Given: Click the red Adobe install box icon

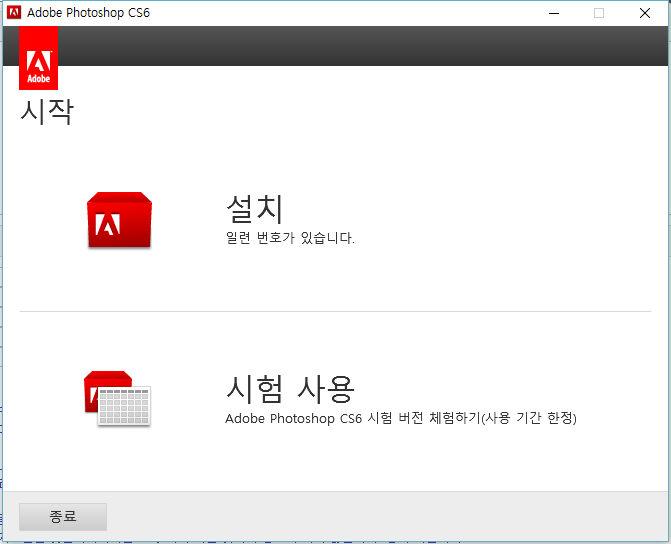Looking at the screenshot, I should 119,220.
